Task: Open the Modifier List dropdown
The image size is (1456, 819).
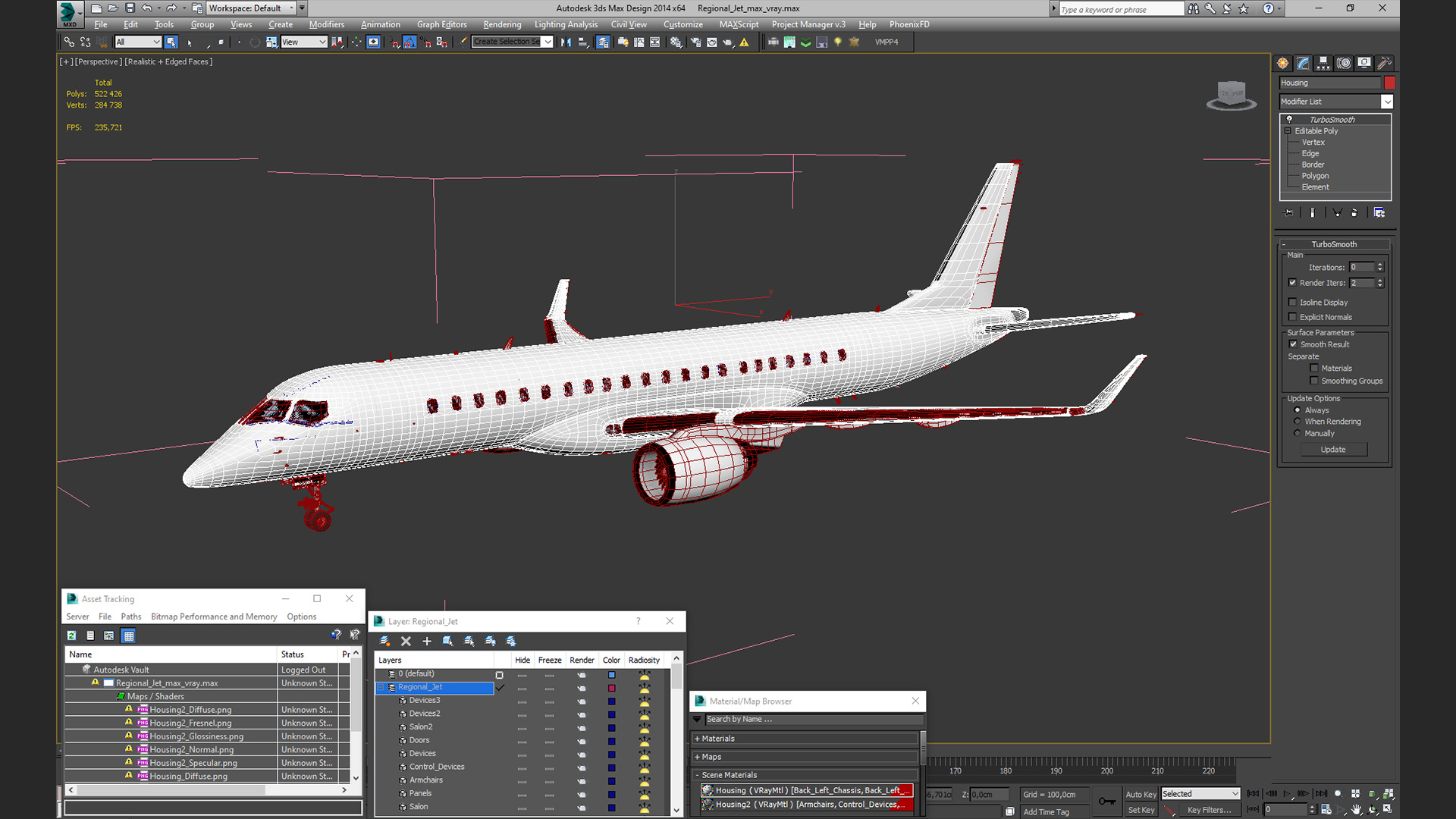Action: point(1387,102)
